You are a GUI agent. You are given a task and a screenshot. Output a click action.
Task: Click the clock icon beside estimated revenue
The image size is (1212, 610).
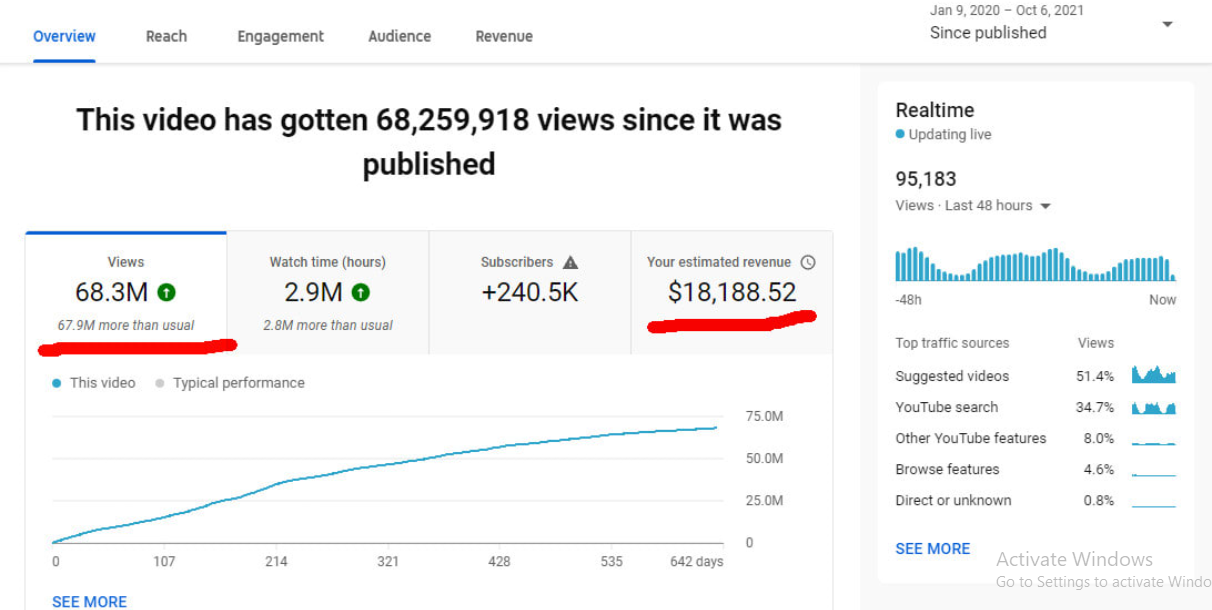[808, 262]
